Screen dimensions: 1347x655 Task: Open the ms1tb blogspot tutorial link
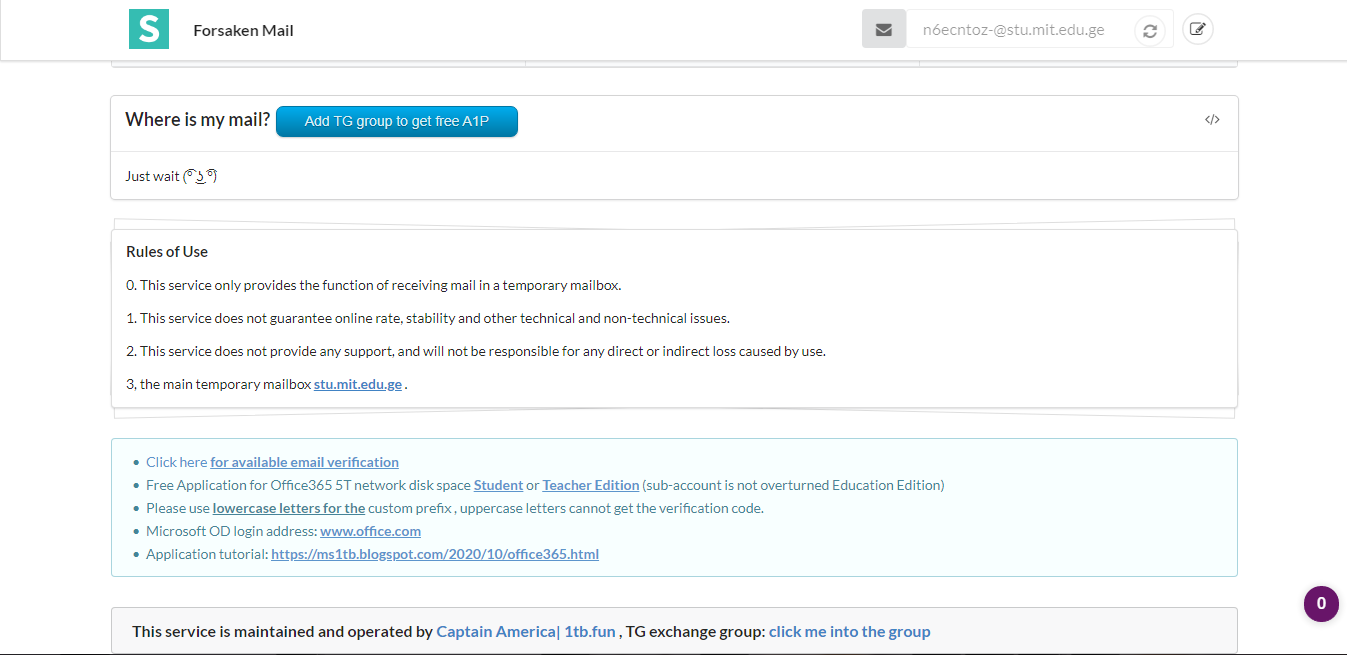(x=435, y=554)
